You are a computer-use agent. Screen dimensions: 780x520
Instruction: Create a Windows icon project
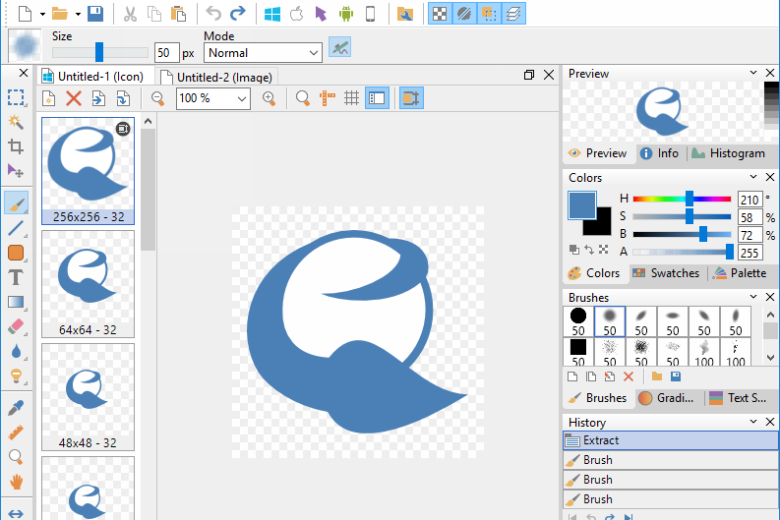click(272, 13)
